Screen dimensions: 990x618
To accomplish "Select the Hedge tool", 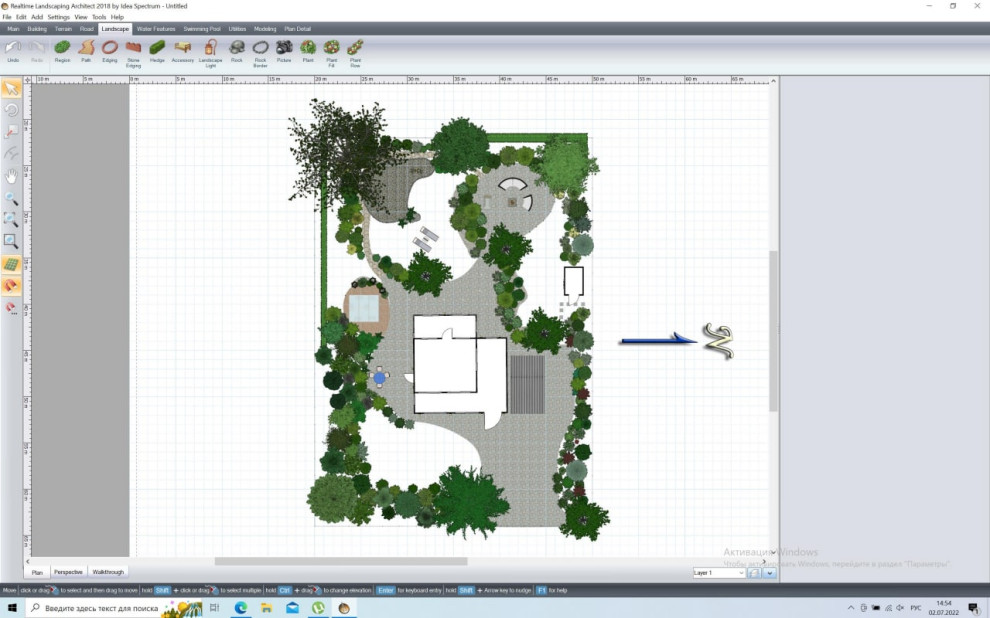I will pyautogui.click(x=157, y=50).
